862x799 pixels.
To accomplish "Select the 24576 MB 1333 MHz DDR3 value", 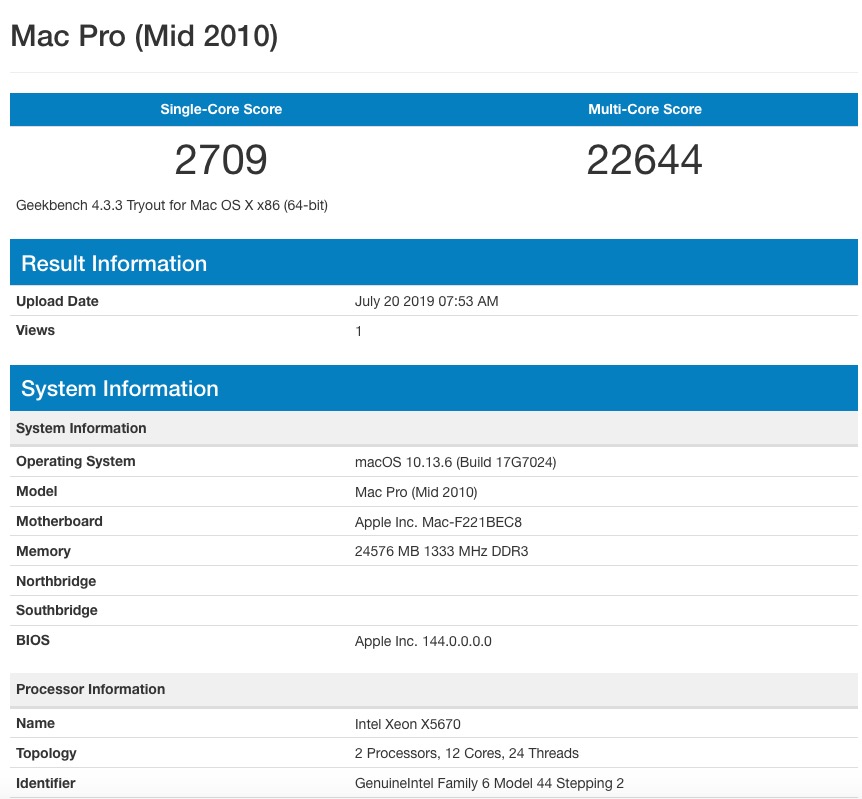I will point(441,551).
